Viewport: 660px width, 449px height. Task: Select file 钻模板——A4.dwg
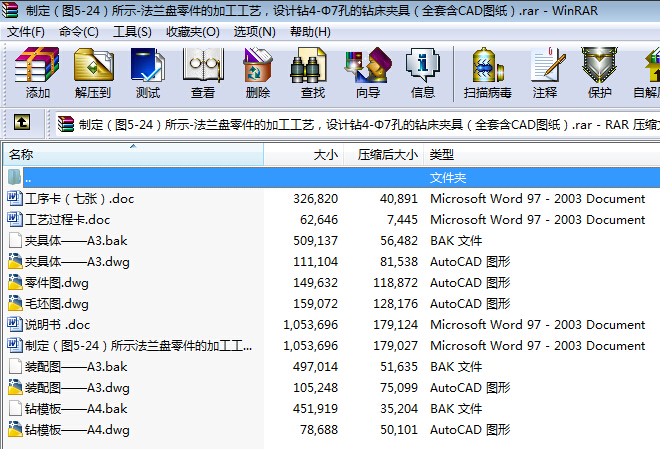pyautogui.click(x=77, y=430)
